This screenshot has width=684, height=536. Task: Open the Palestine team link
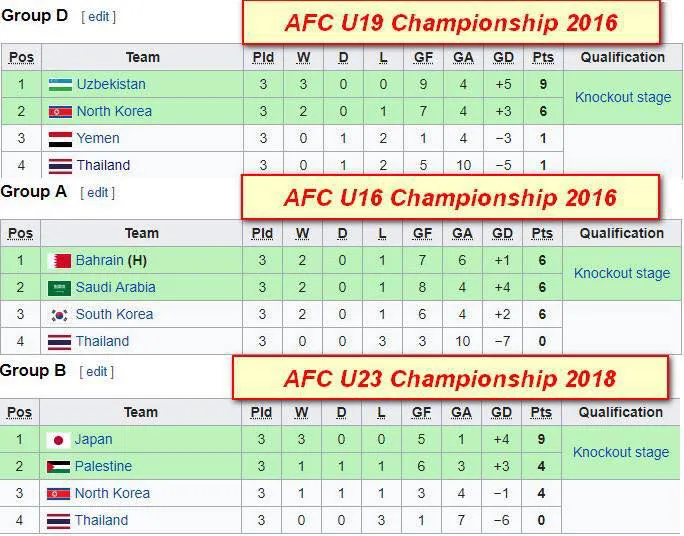pyautogui.click(x=103, y=467)
